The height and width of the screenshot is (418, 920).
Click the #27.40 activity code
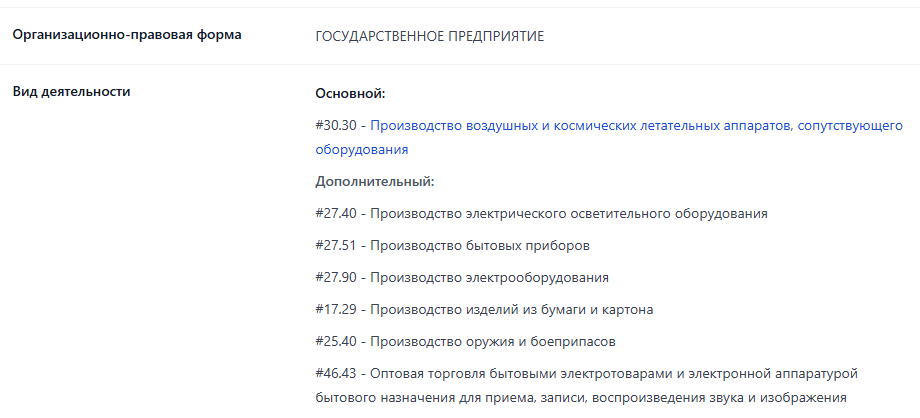click(x=336, y=214)
